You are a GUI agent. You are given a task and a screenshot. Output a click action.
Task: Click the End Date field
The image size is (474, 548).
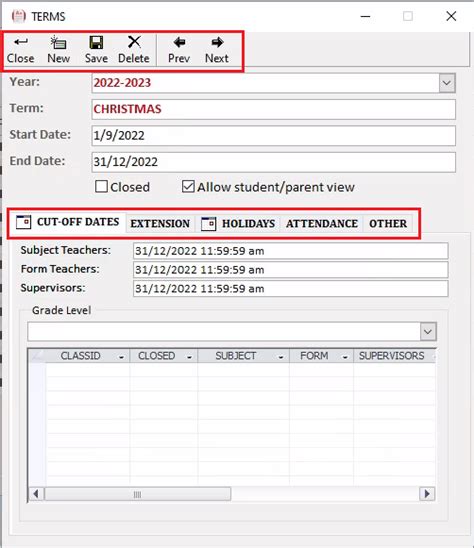tap(274, 162)
